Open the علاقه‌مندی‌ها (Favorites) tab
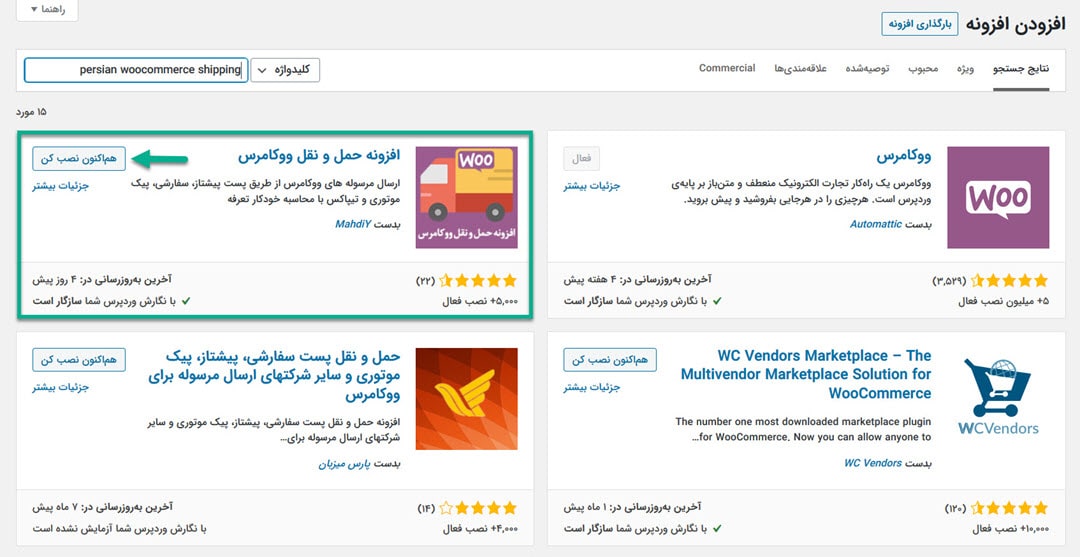Image resolution: width=1080 pixels, height=557 pixels. pos(800,69)
